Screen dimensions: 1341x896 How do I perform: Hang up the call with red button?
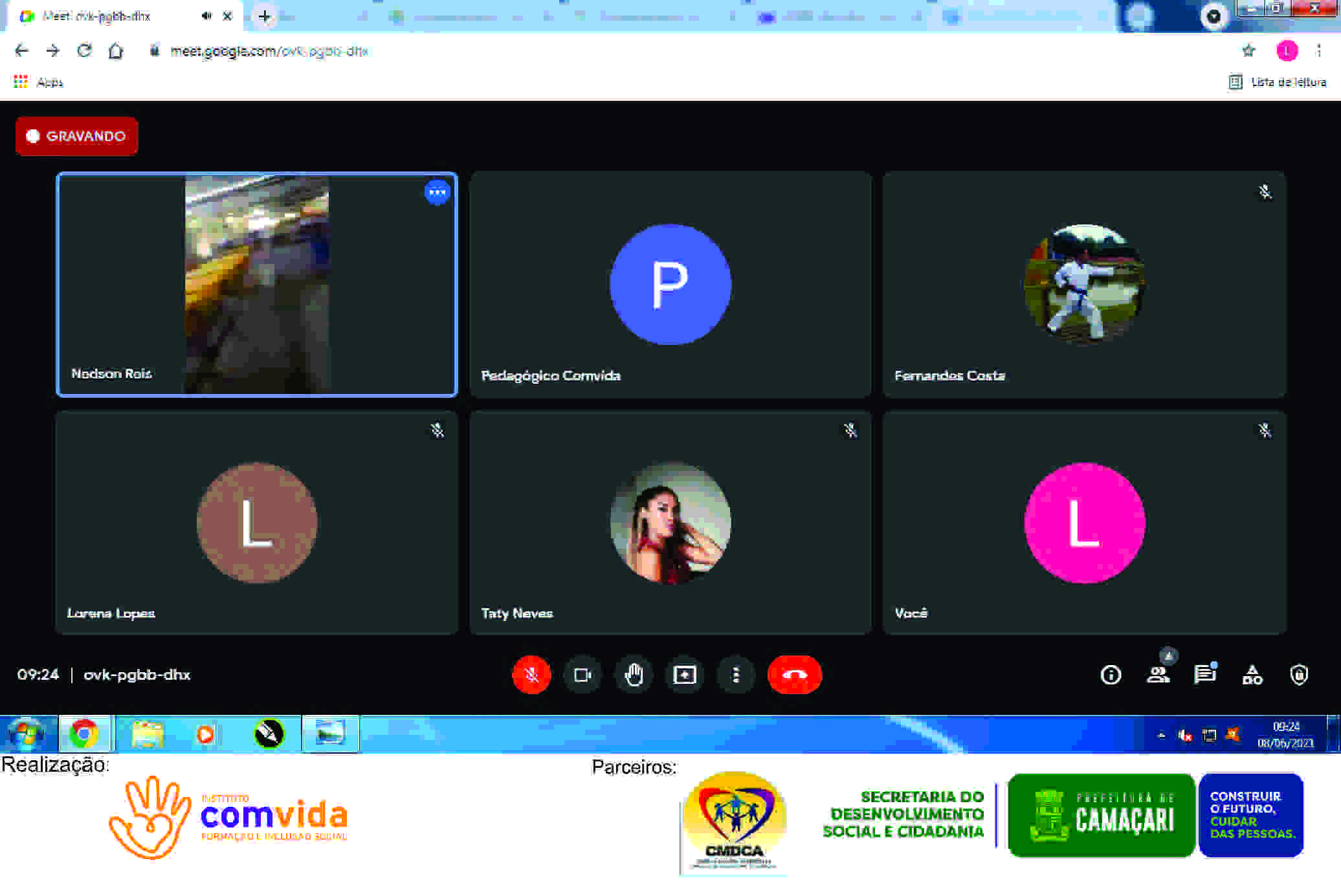[x=794, y=675]
